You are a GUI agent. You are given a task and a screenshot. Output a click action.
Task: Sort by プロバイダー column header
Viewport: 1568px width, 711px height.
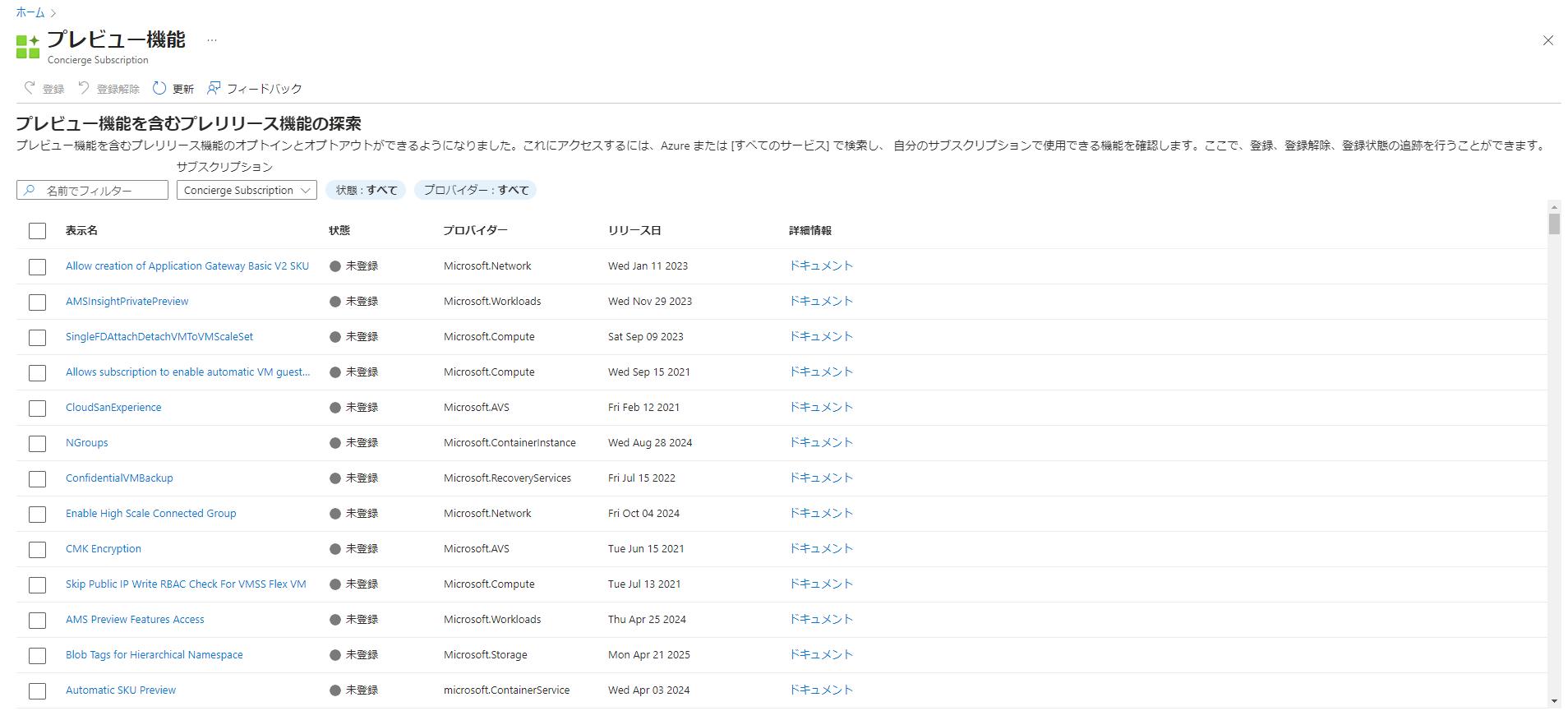(475, 231)
